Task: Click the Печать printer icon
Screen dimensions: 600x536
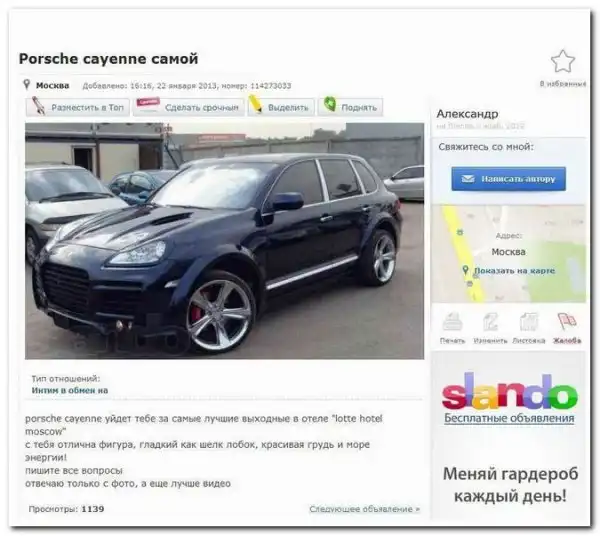Action: [452, 322]
